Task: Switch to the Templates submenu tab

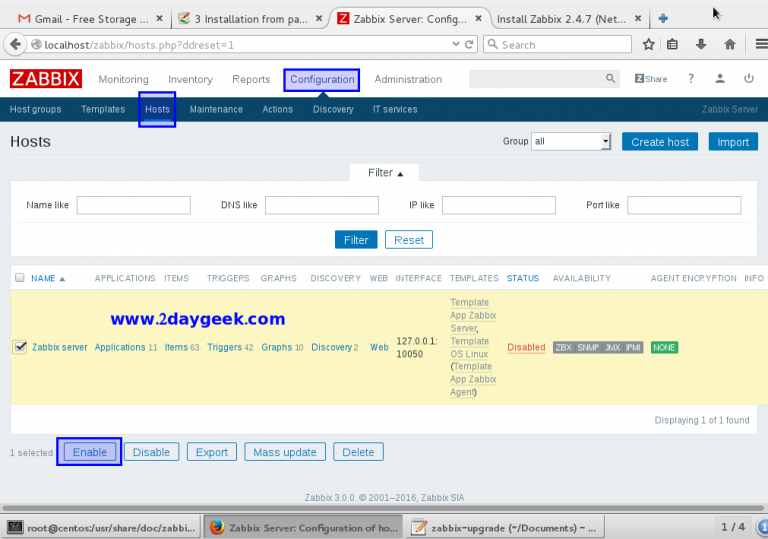Action: [103, 110]
